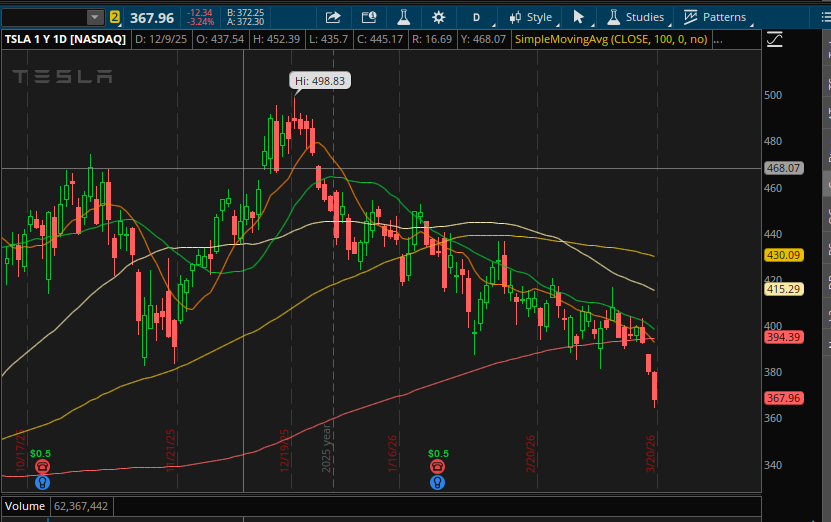Click the yellow 2 symbol link indicator
The width and height of the screenshot is (831, 522).
114,17
